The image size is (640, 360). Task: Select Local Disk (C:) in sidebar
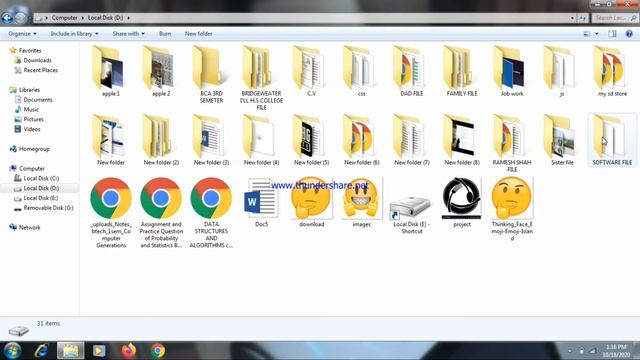[x=37, y=178]
